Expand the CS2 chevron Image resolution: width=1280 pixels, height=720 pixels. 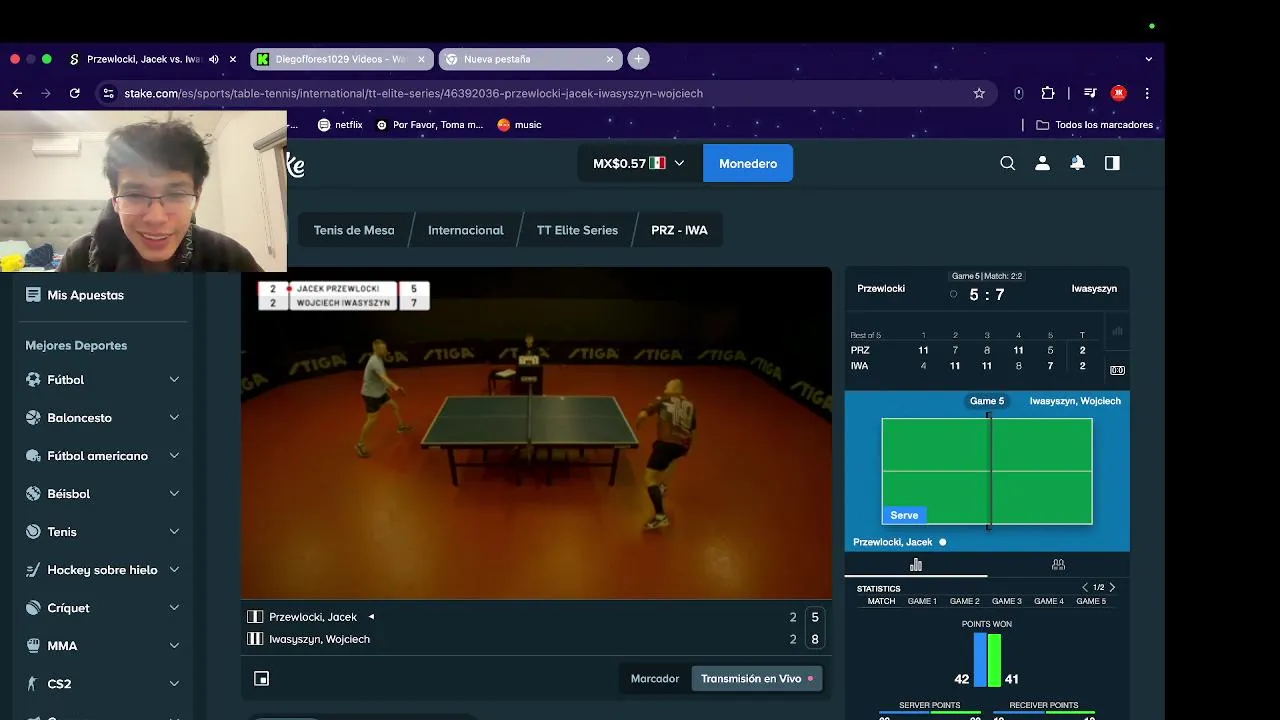[174, 684]
